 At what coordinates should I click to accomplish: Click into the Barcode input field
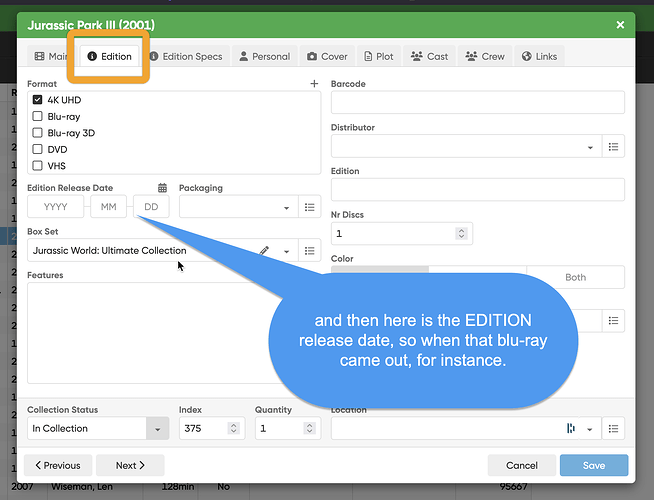[x=477, y=102]
